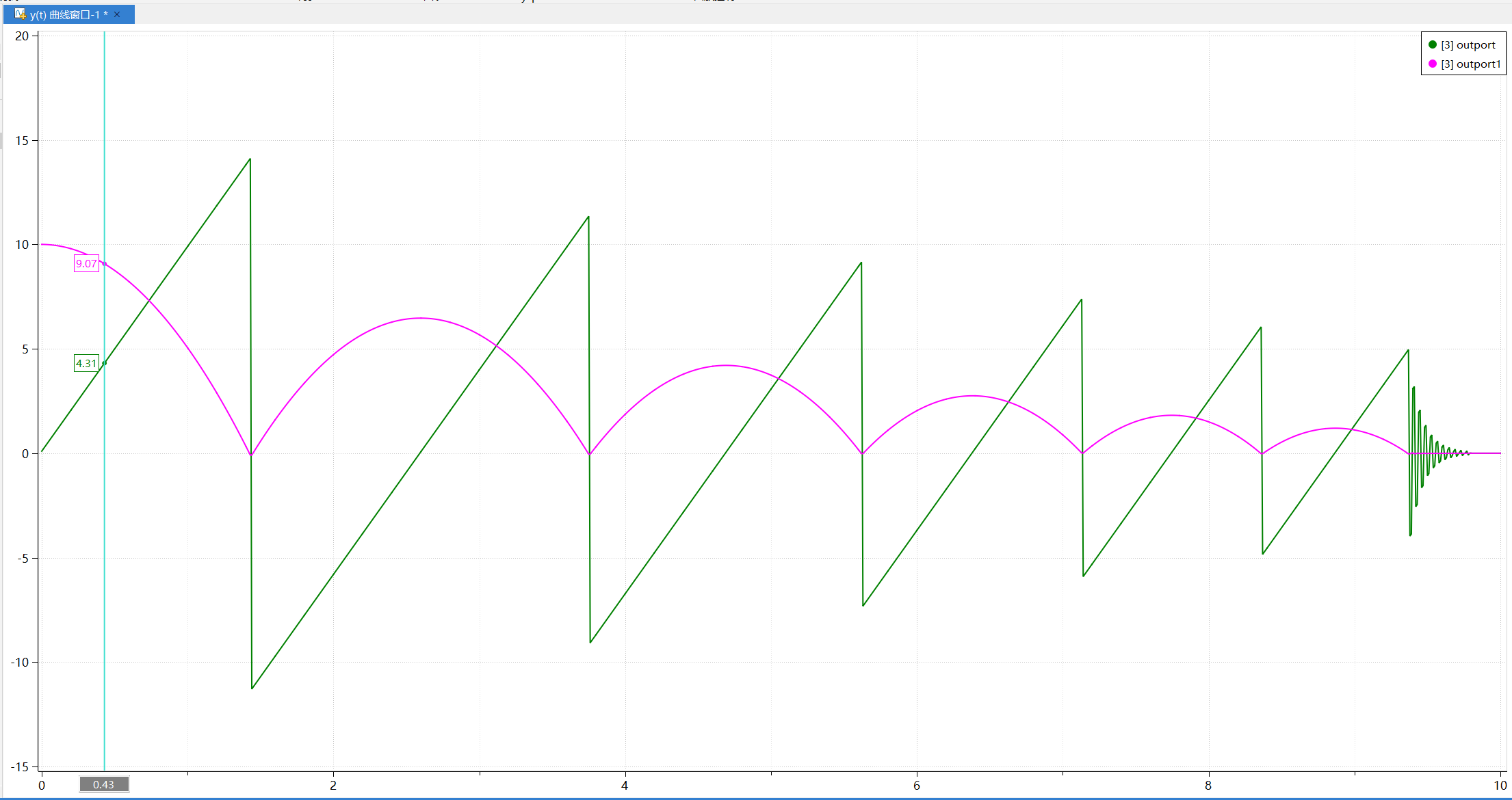Click the y-axis label -10

pyautogui.click(x=20, y=662)
